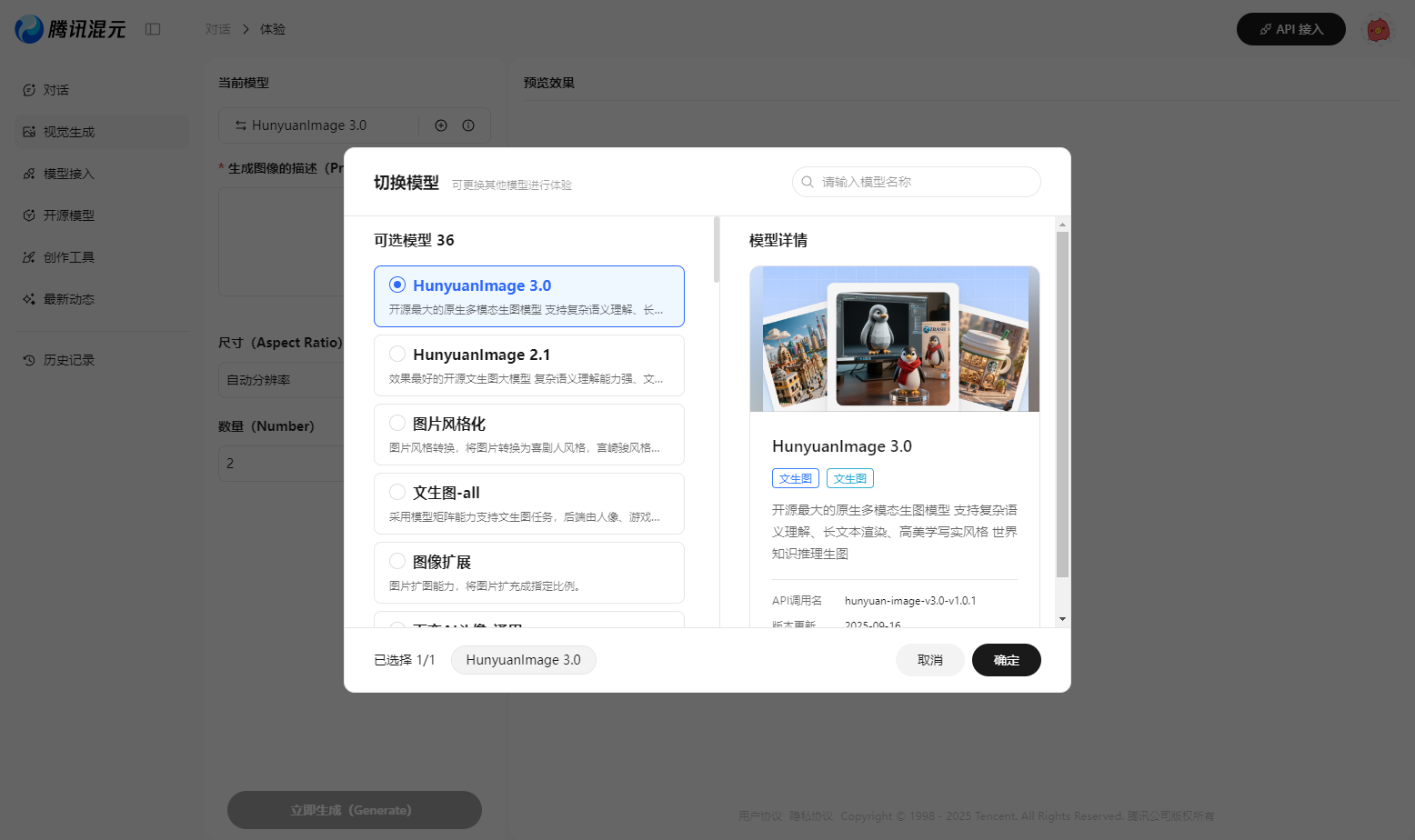Click the plus circle icon next to HunyuanImage 3.0
This screenshot has width=1415, height=840.
tap(441, 125)
